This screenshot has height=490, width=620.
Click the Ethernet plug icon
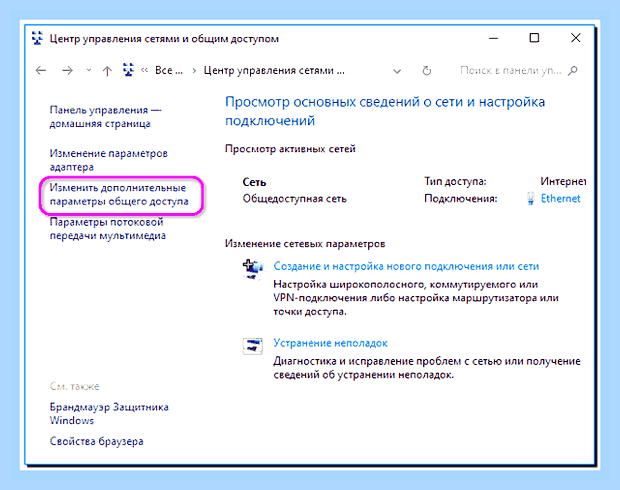tap(531, 198)
